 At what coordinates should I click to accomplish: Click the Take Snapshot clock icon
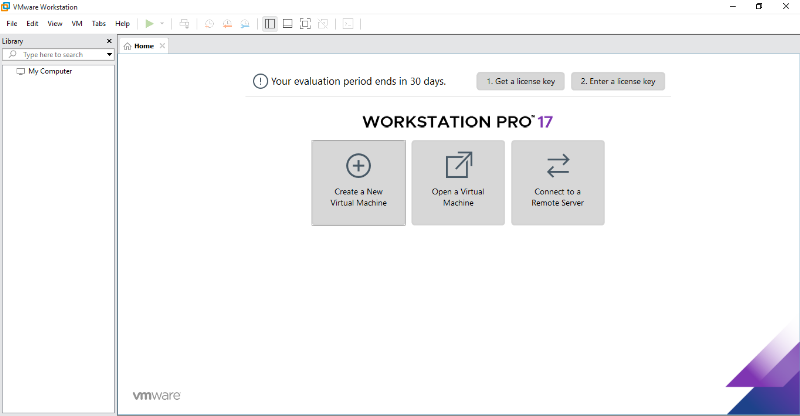point(209,23)
